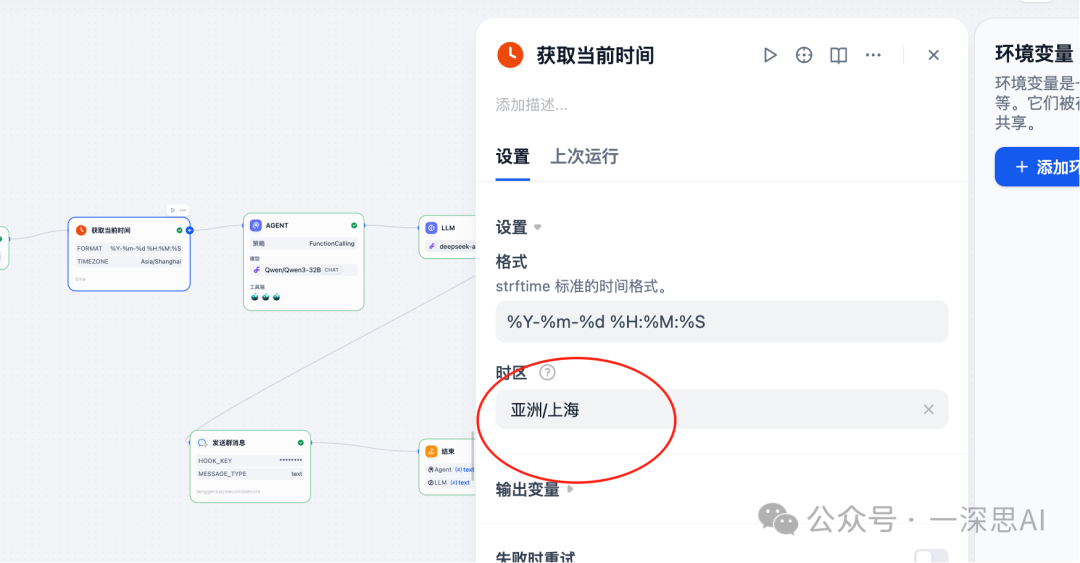Image resolution: width=1080 pixels, height=563 pixels.
Task: Run this step with the play icon
Action: pyautogui.click(x=770, y=55)
